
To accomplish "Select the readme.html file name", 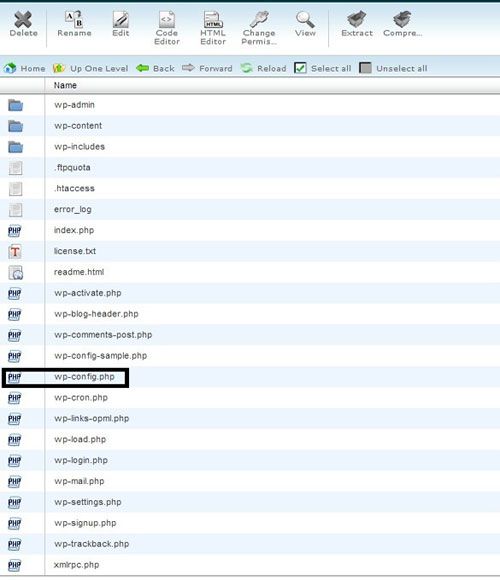I will (x=79, y=272).
